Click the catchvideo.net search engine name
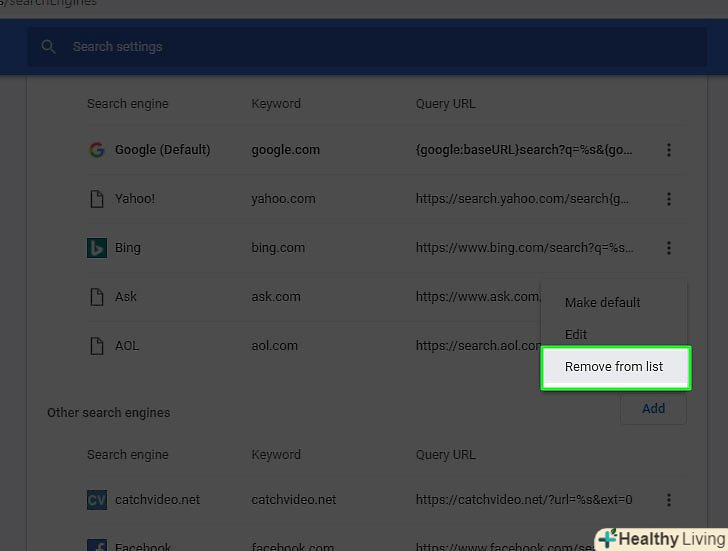 point(157,500)
